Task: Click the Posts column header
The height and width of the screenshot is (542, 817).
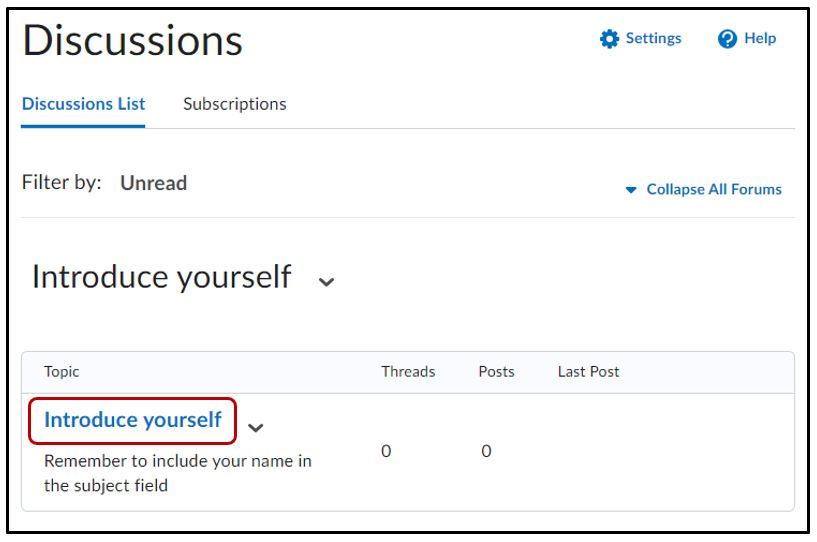Action: (496, 371)
